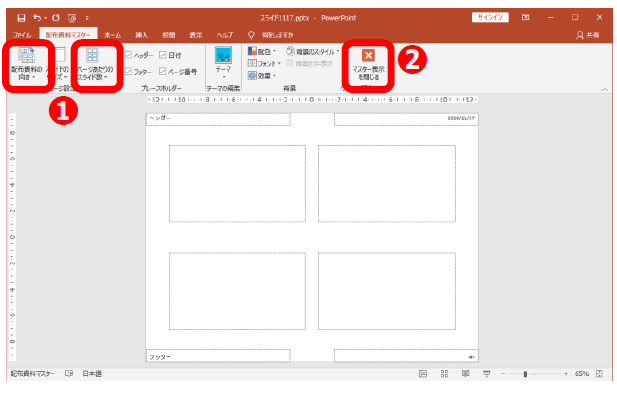Switch to Normal view icon

423,374
